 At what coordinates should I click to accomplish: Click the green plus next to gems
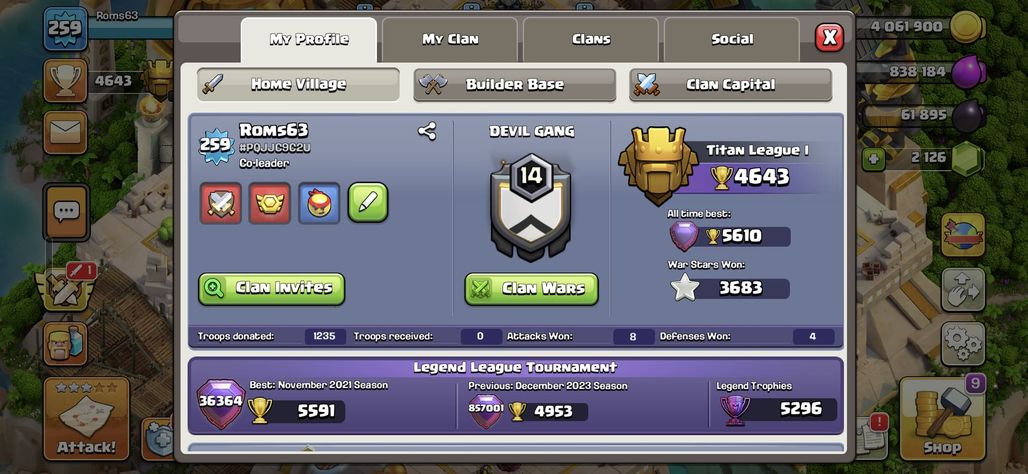point(873,158)
